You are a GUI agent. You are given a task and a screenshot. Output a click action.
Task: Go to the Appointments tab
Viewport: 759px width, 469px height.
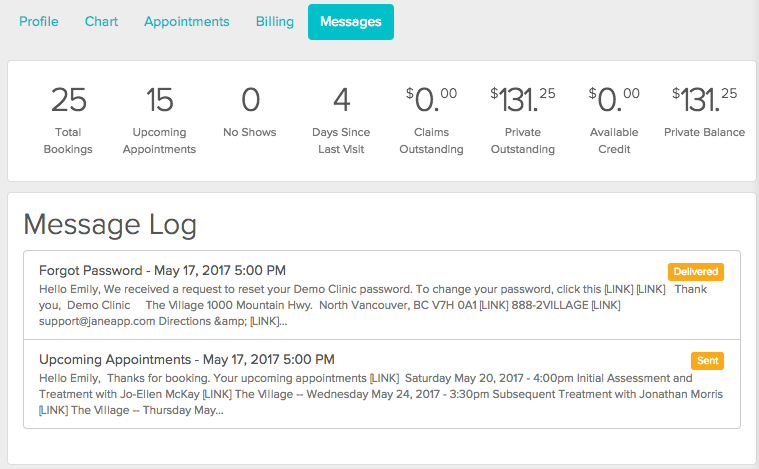pos(187,22)
